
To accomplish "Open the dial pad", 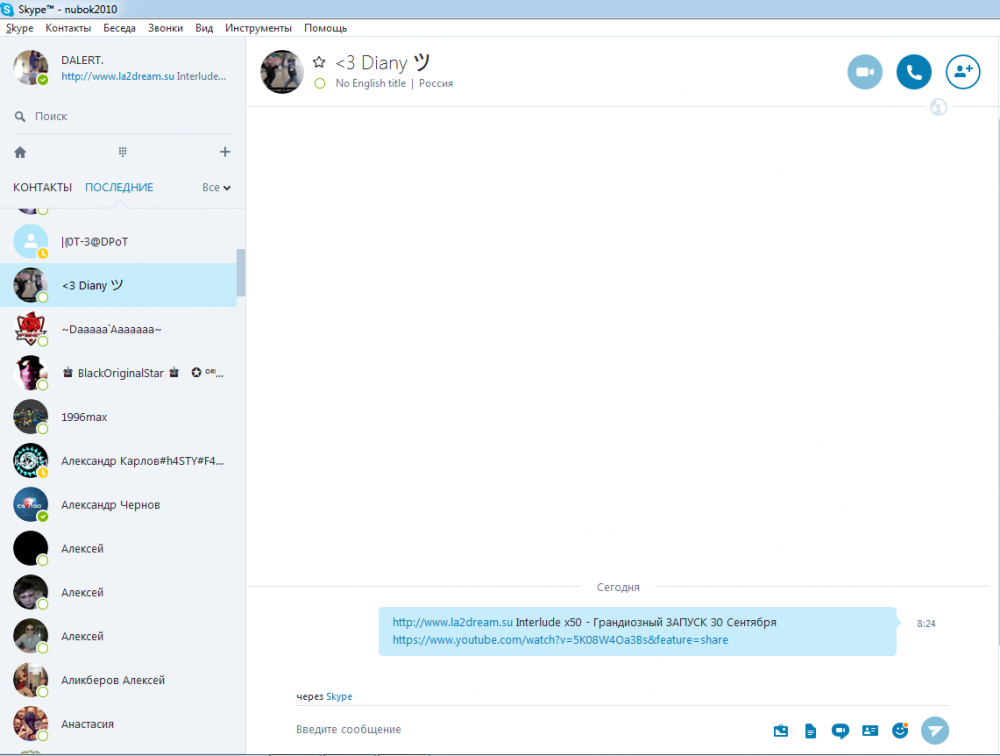I will [x=122, y=152].
